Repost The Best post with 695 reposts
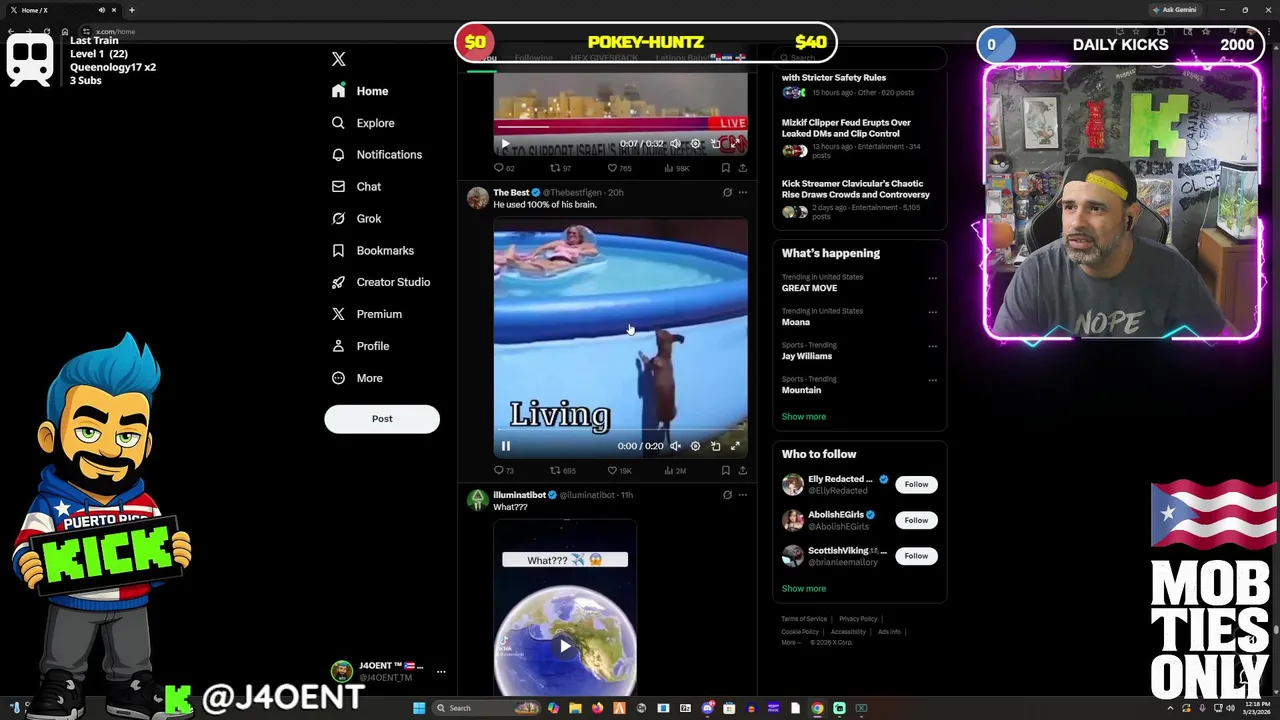 (563, 471)
